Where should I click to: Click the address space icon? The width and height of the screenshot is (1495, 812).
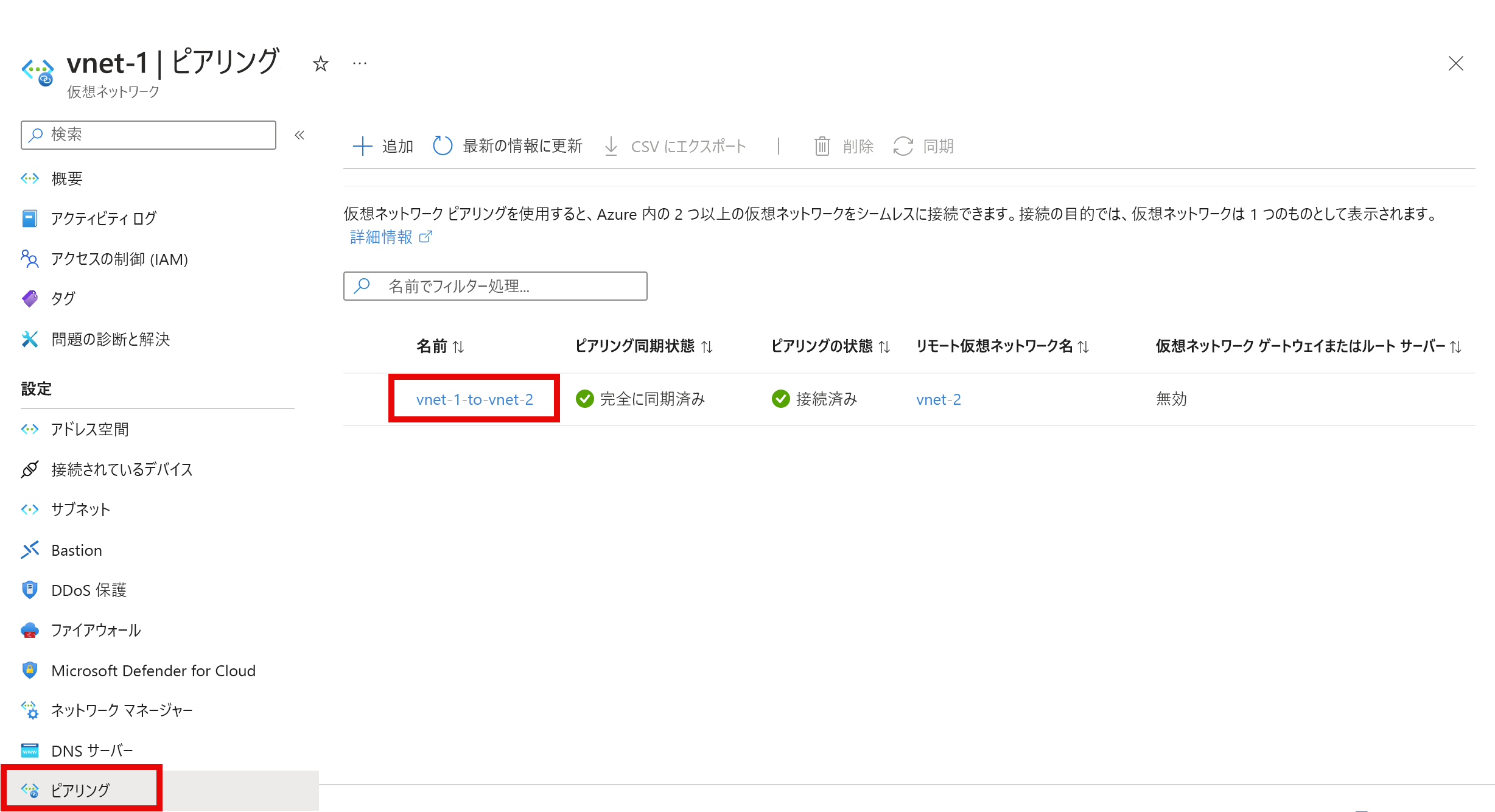click(x=30, y=429)
